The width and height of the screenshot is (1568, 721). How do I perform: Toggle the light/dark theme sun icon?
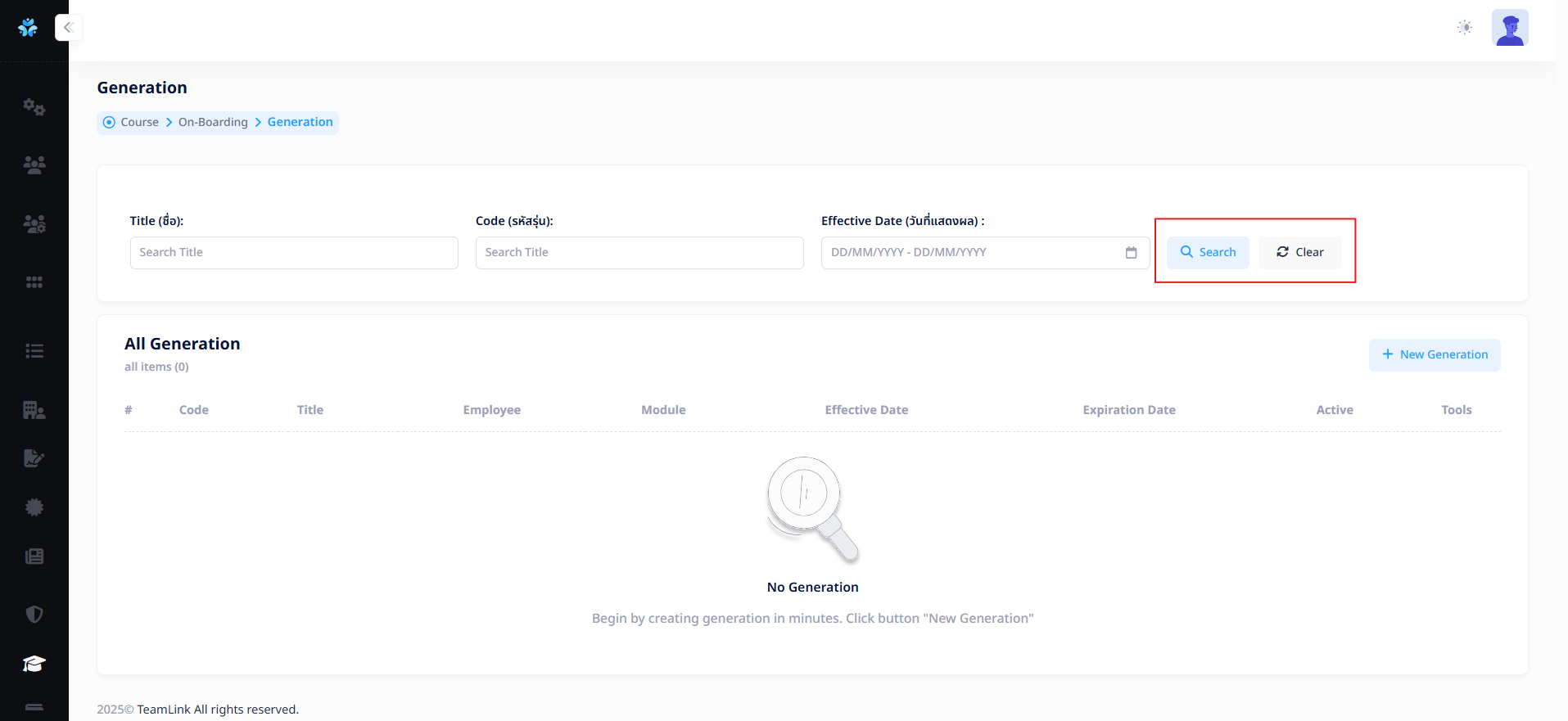point(1465,28)
